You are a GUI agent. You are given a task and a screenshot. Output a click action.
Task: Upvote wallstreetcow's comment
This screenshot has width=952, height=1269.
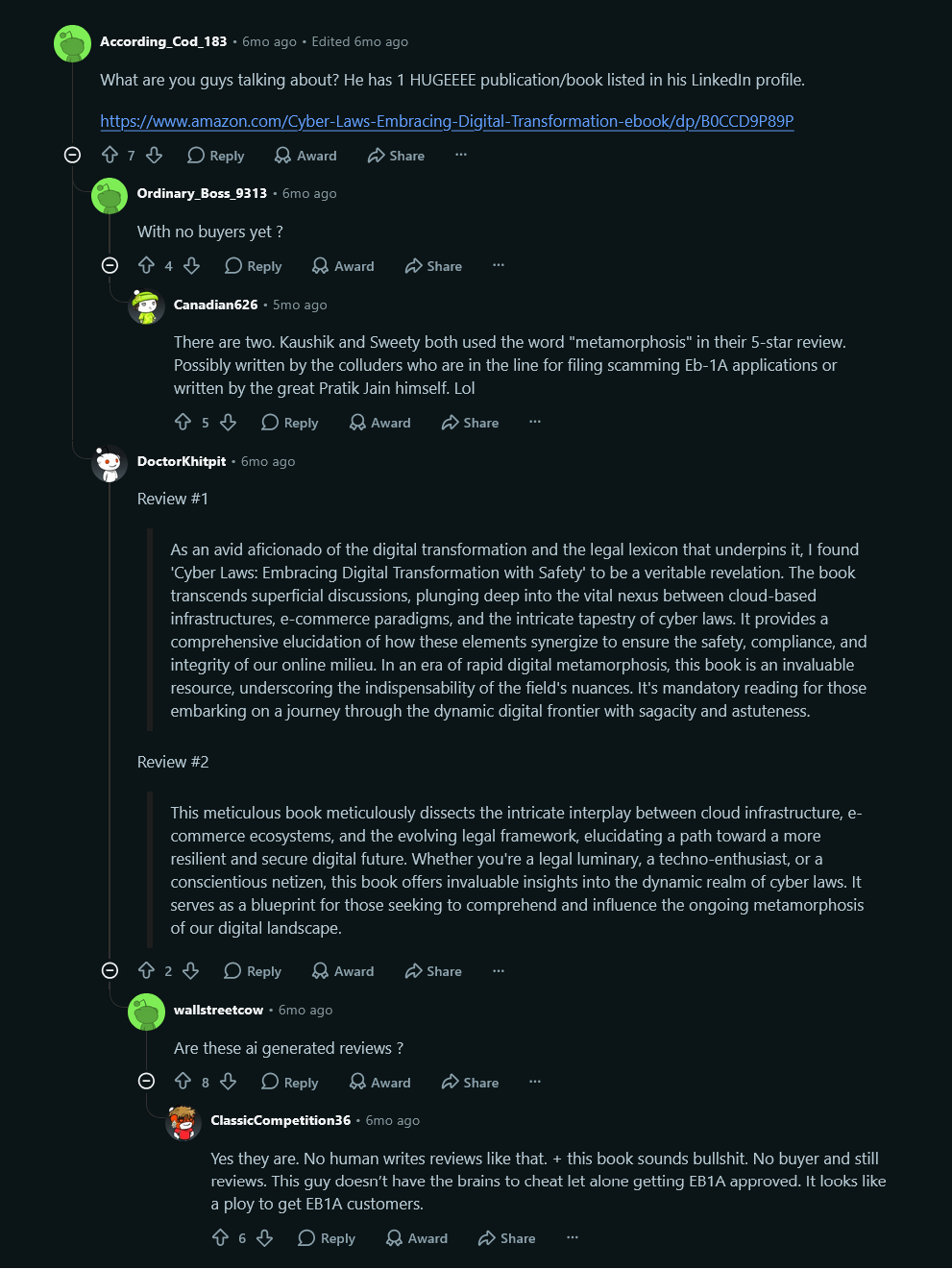coord(183,1082)
